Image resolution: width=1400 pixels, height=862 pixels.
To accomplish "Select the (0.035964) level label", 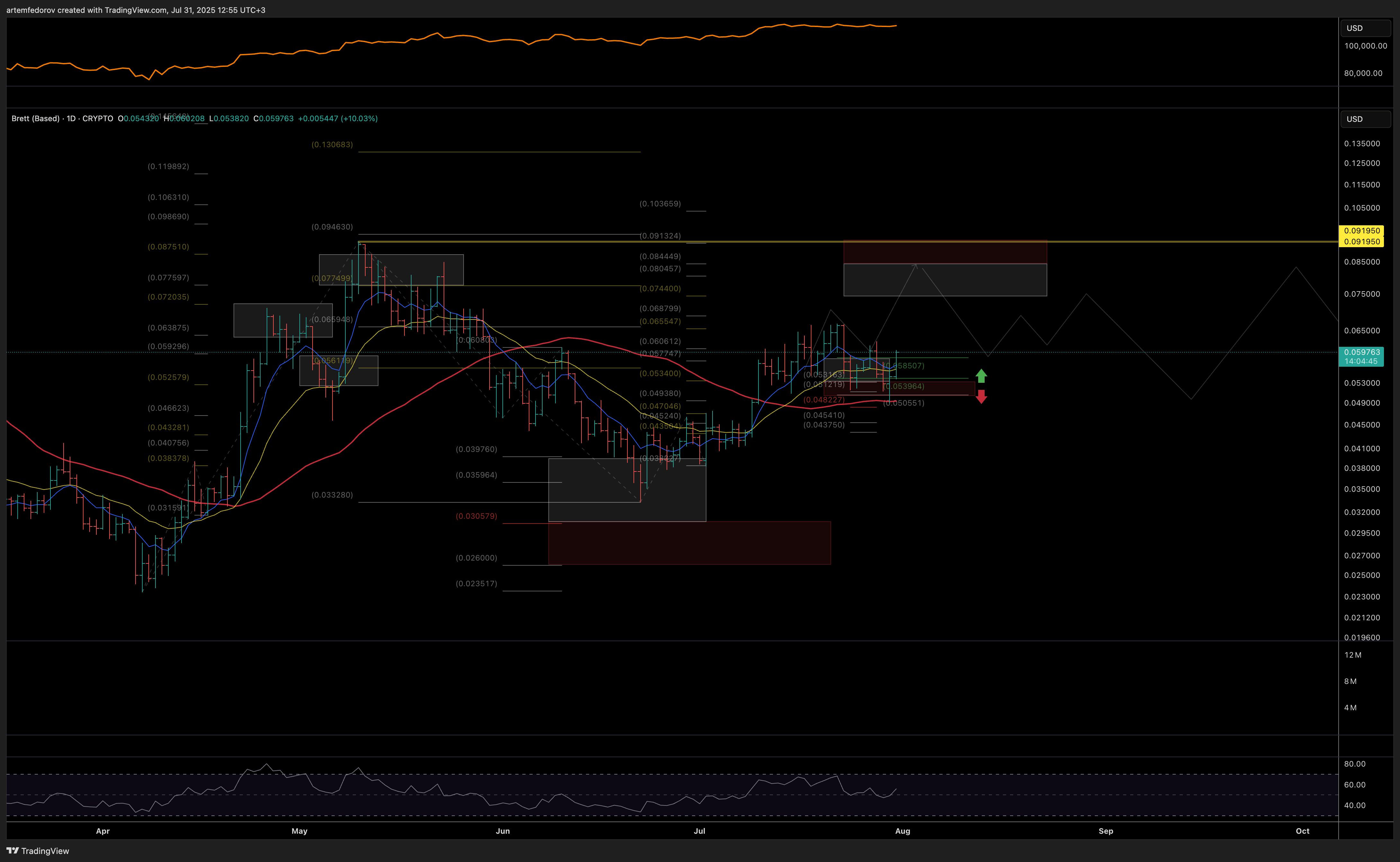I will coord(476,475).
